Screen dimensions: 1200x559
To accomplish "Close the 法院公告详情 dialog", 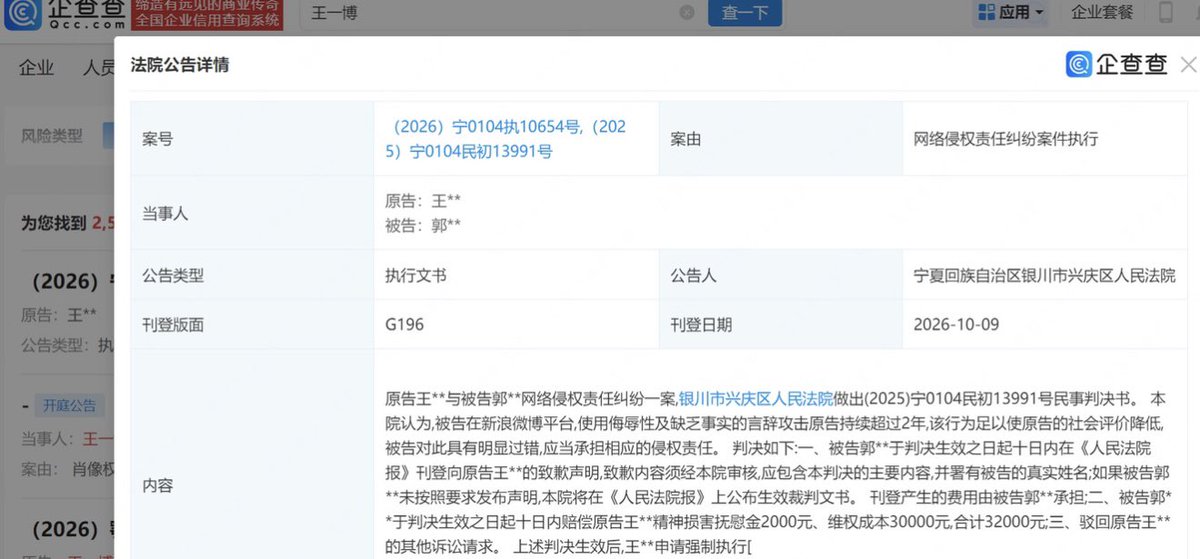I will pos(1188,65).
